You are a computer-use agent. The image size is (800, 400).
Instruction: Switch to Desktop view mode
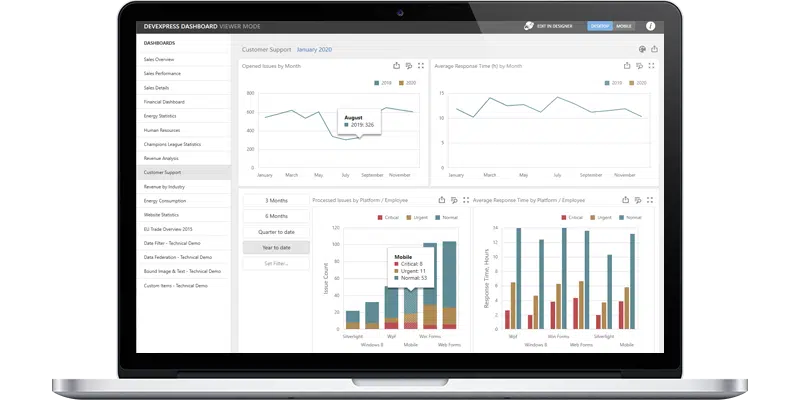600,26
